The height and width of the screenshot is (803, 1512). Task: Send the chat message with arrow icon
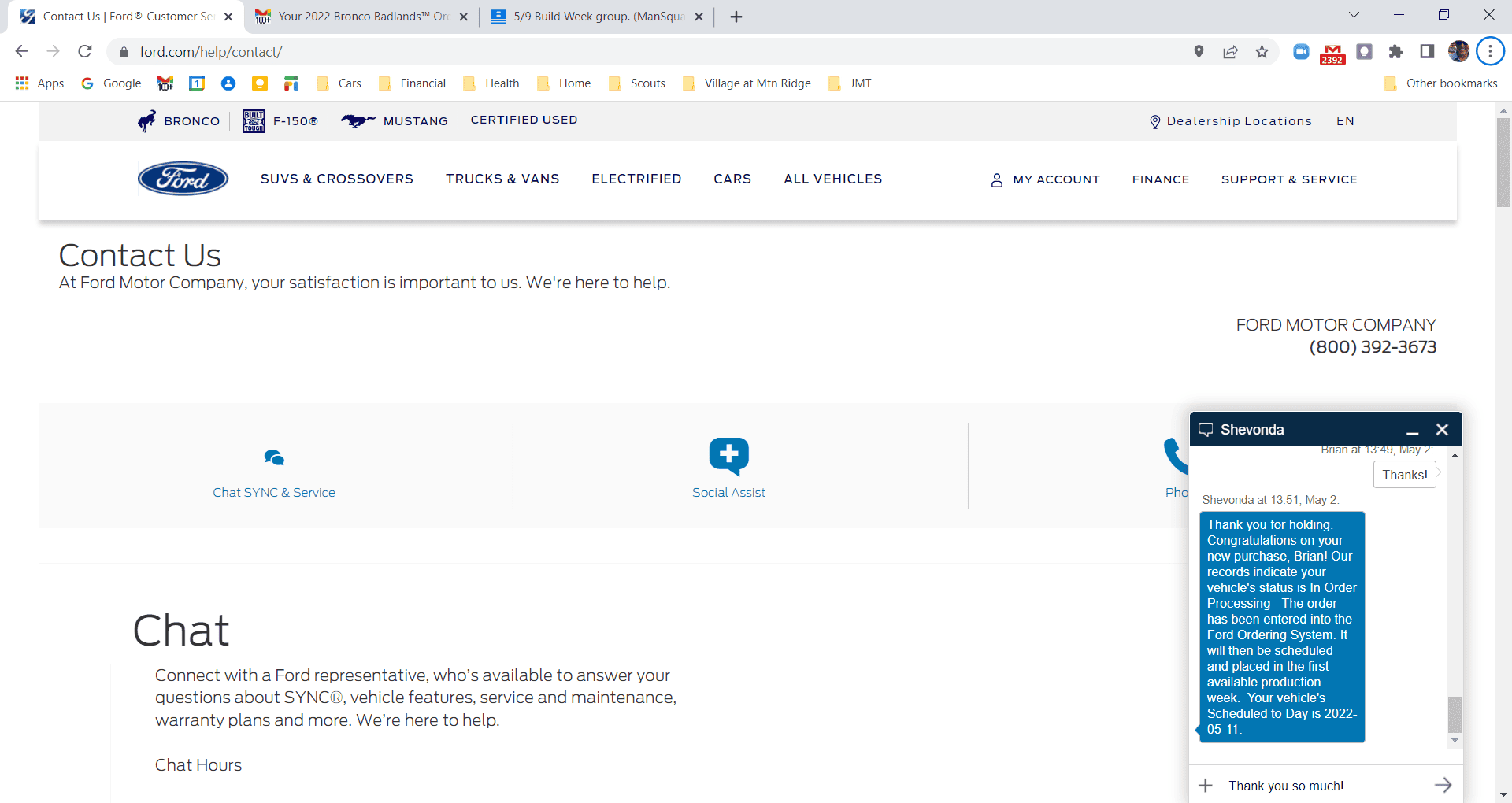[1443, 785]
